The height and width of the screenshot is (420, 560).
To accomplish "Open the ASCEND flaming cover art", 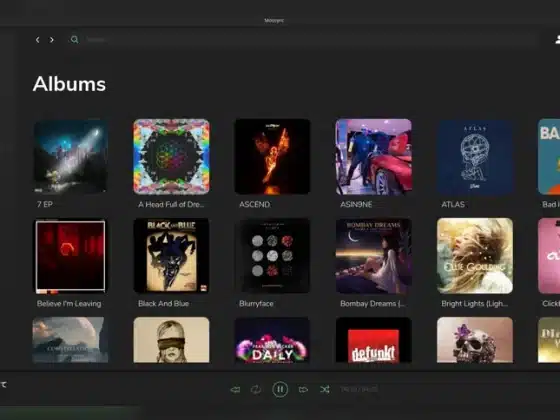I will click(272, 156).
